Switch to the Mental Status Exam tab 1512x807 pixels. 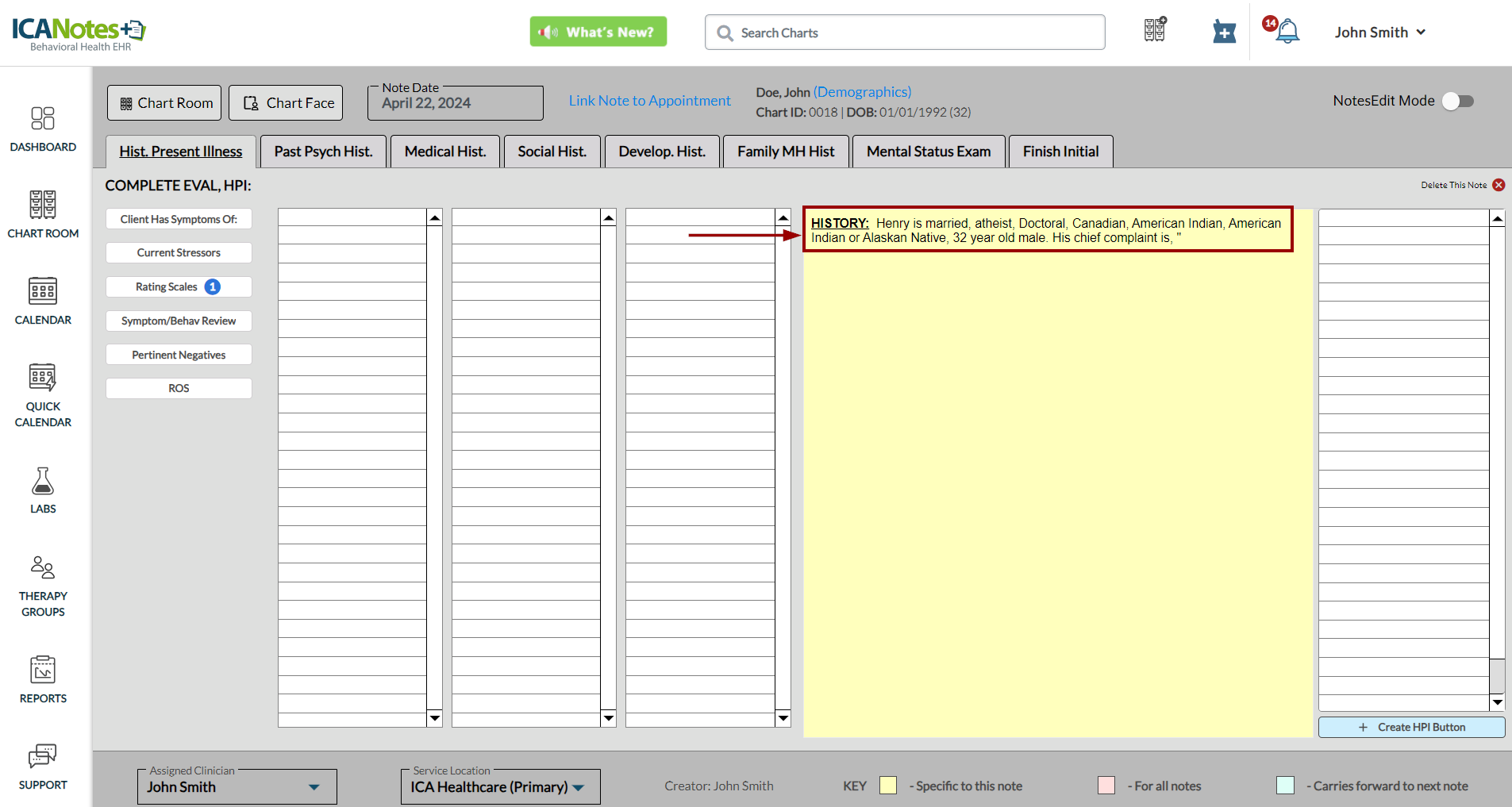tap(928, 152)
